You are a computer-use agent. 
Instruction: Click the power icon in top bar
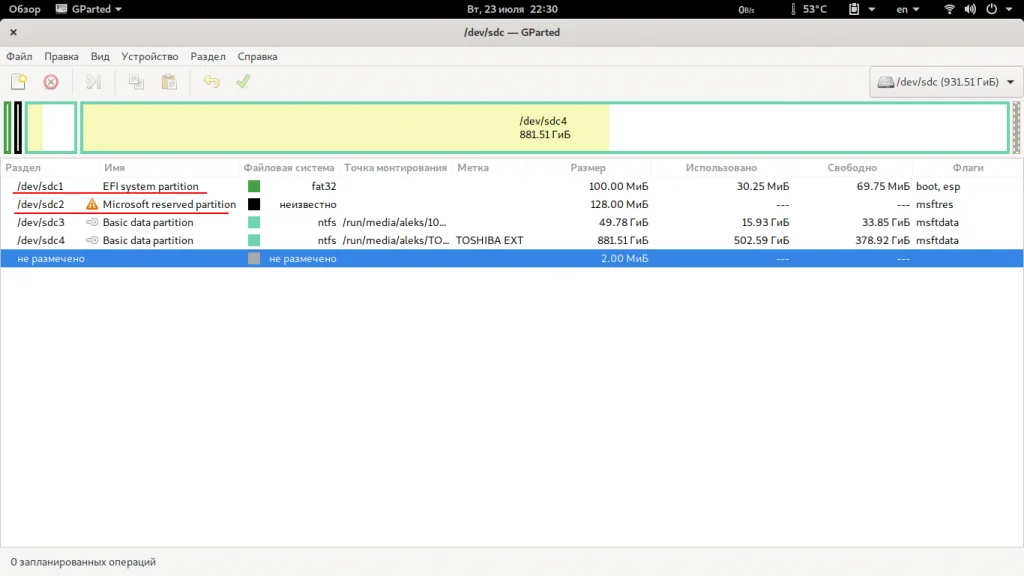tap(991, 9)
